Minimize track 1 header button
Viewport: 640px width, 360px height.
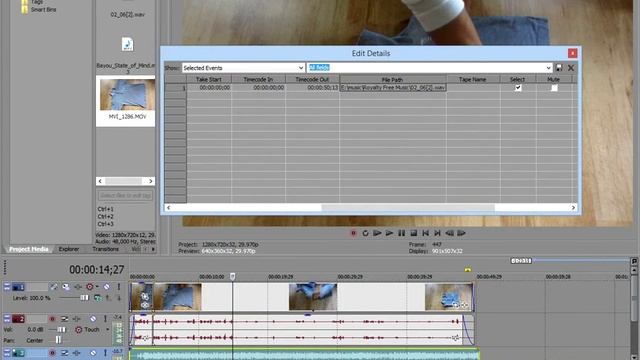pos(7,287)
